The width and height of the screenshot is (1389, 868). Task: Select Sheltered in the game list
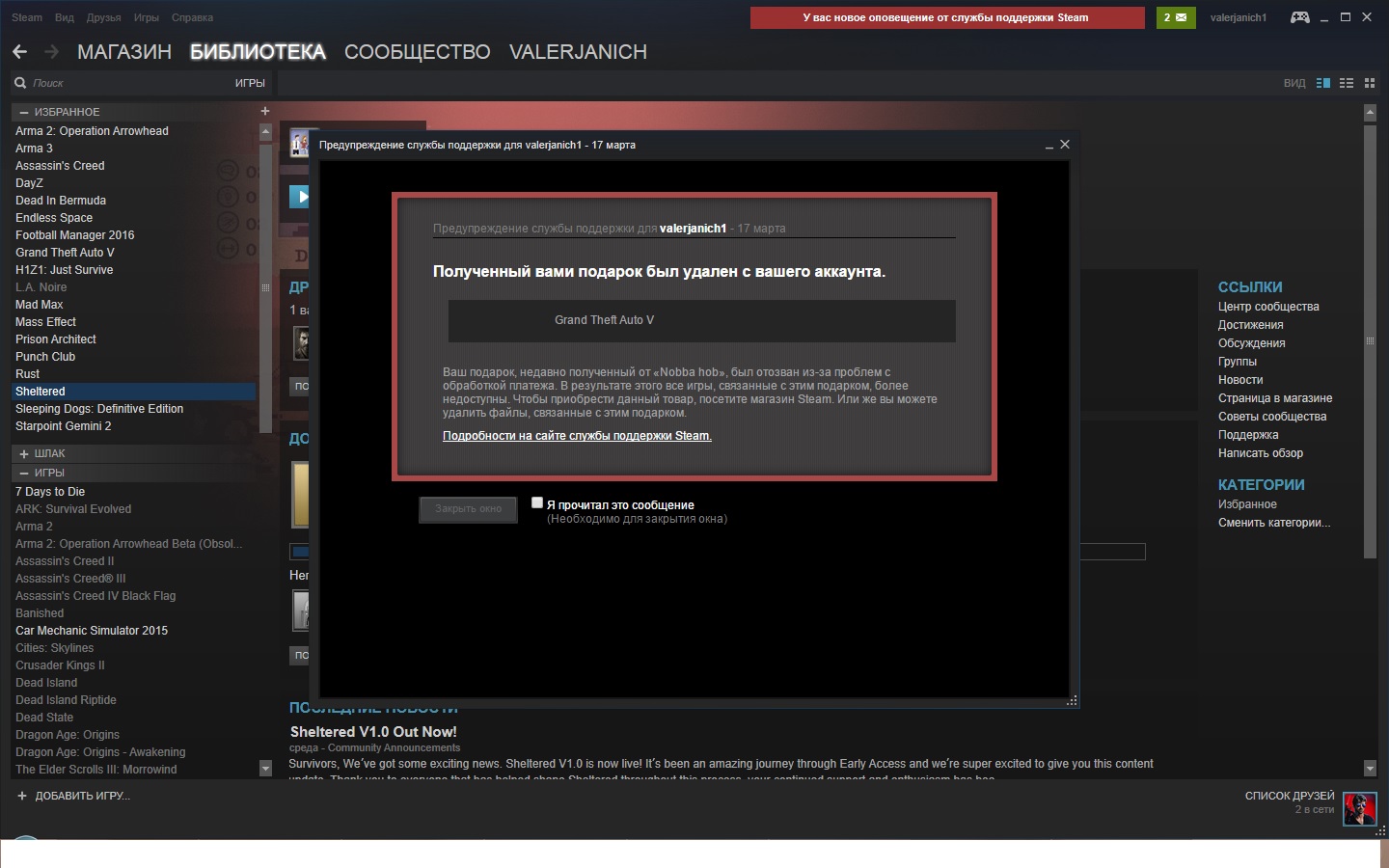134,392
